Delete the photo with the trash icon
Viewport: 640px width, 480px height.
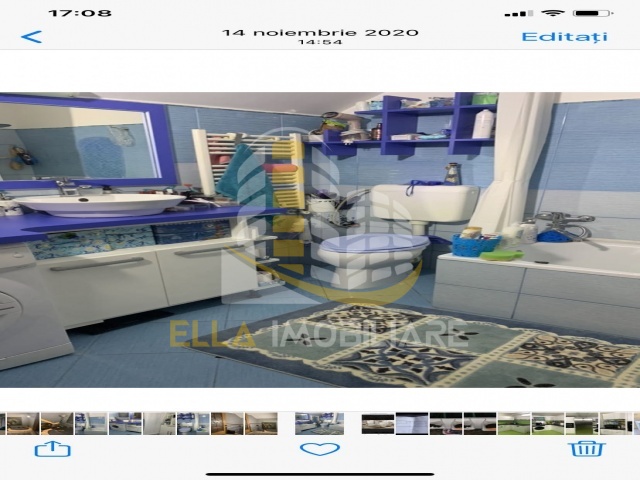click(x=587, y=449)
